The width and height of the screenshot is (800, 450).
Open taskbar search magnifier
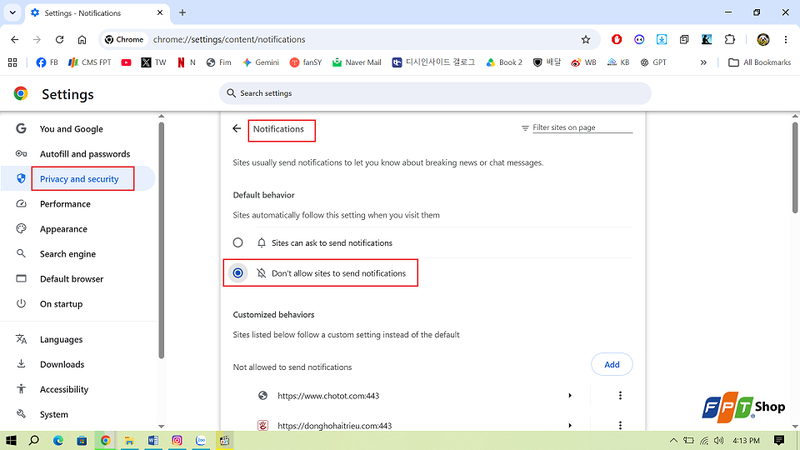pos(34,440)
